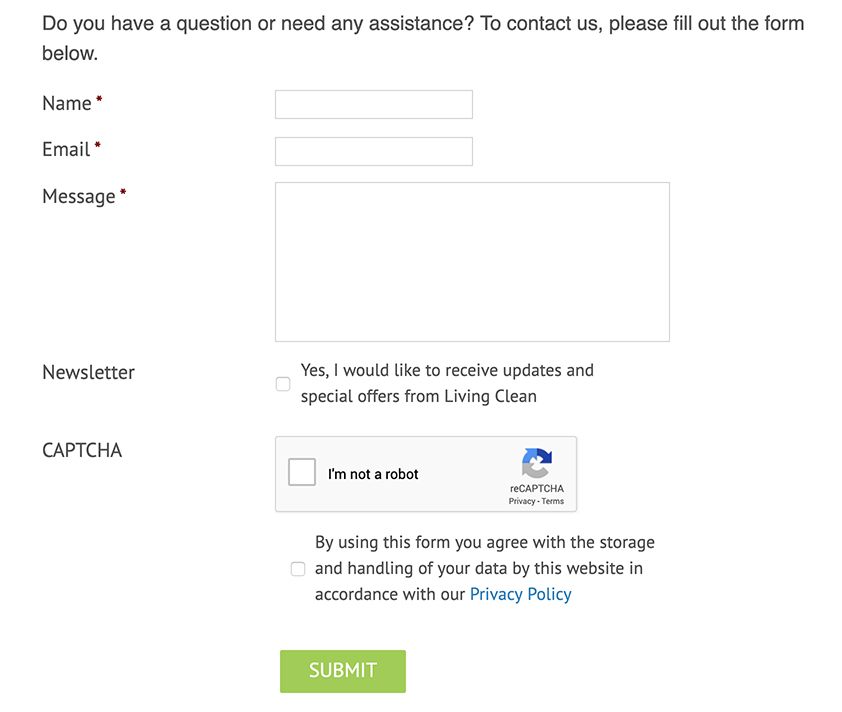The image size is (842, 712).
Task: Check the data storage consent checkbox
Action: click(x=298, y=568)
